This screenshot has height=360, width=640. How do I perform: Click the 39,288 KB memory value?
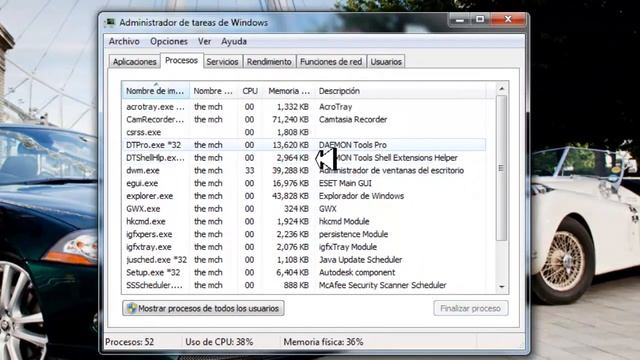(x=290, y=170)
